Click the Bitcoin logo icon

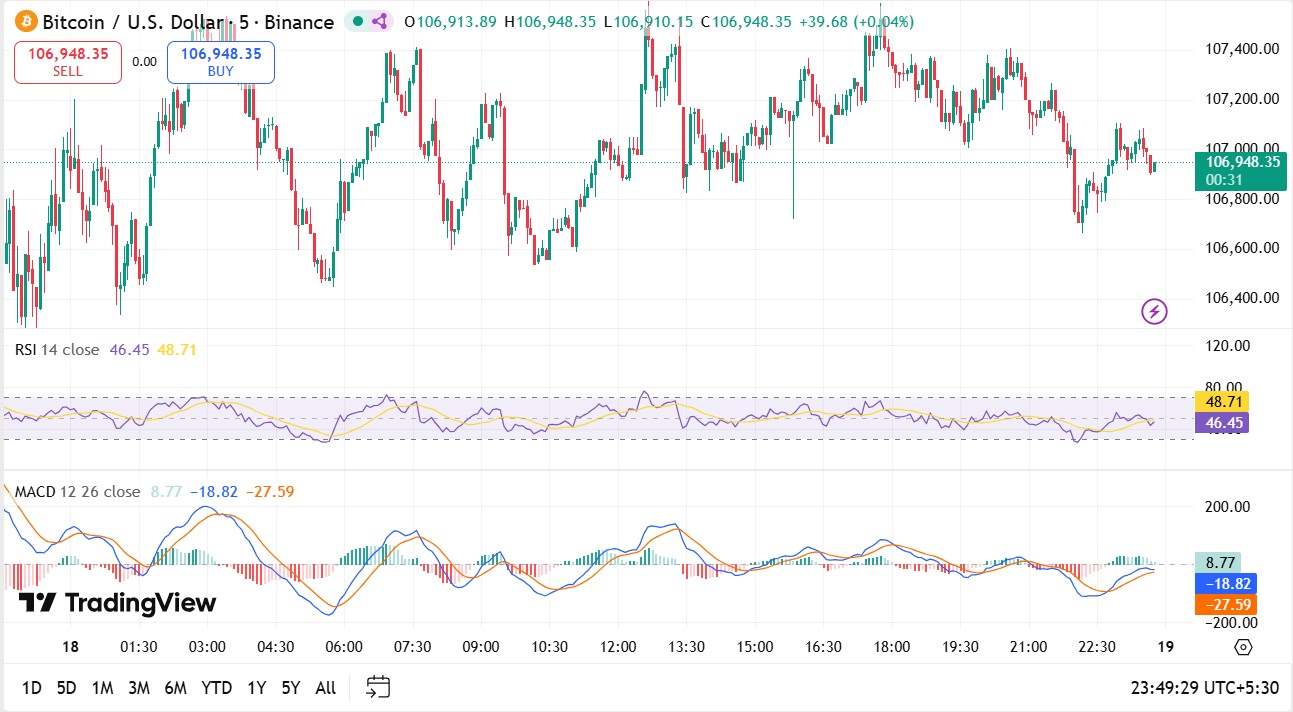click(26, 21)
